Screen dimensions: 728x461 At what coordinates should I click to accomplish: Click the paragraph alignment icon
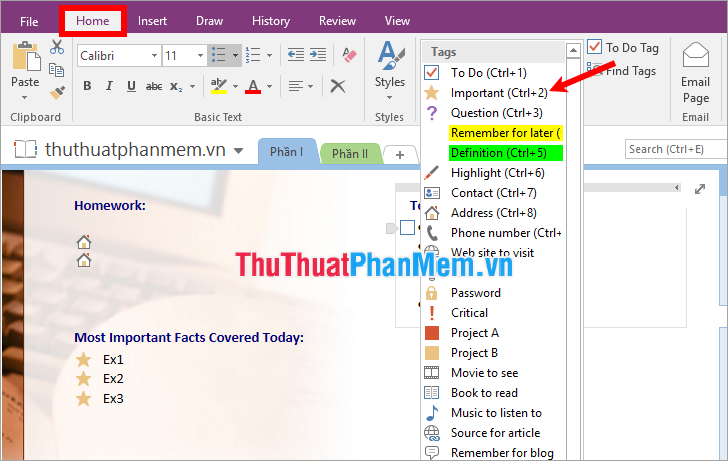coord(295,86)
